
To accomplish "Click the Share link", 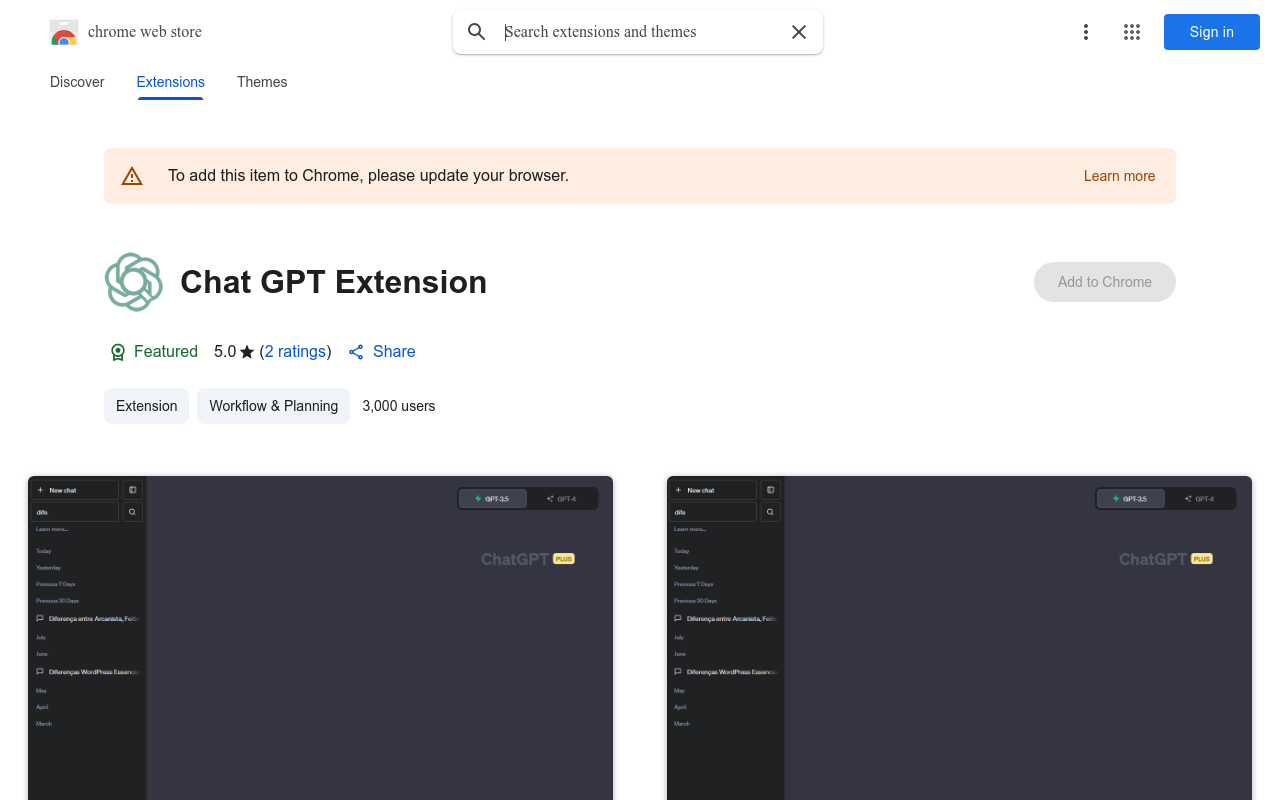I will [x=382, y=351].
